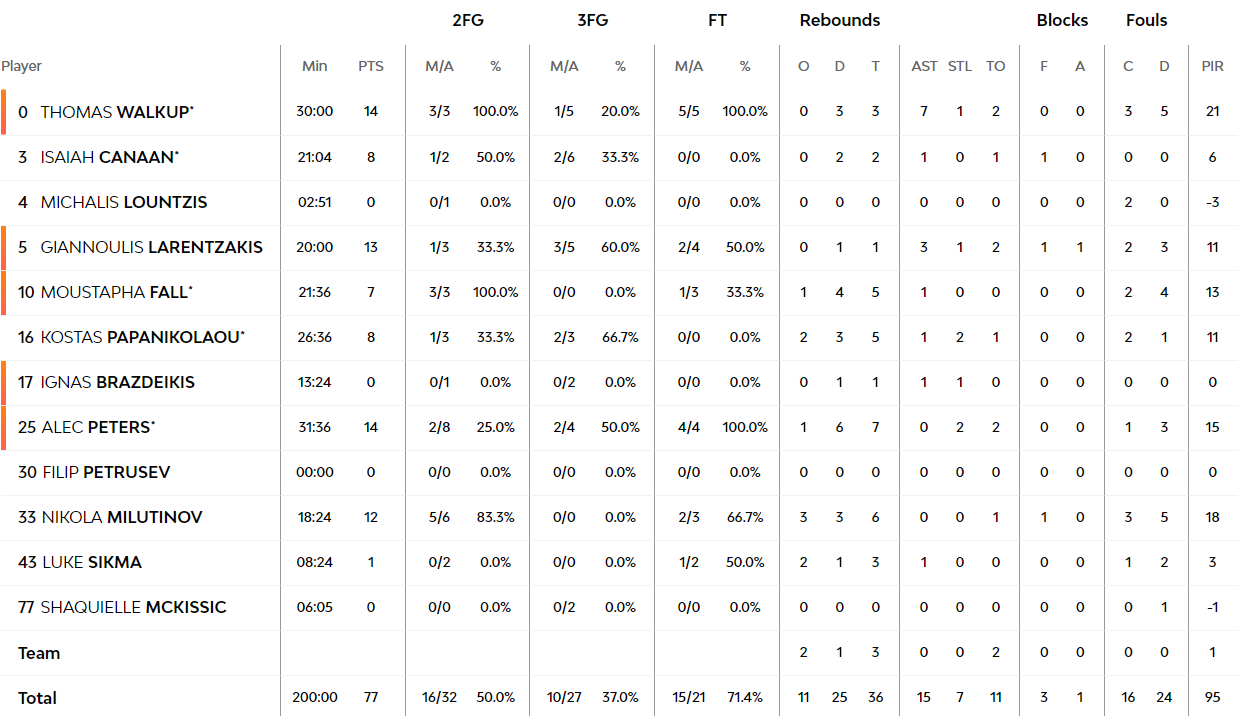Click the orange marker beside Alec Peters

3,427
